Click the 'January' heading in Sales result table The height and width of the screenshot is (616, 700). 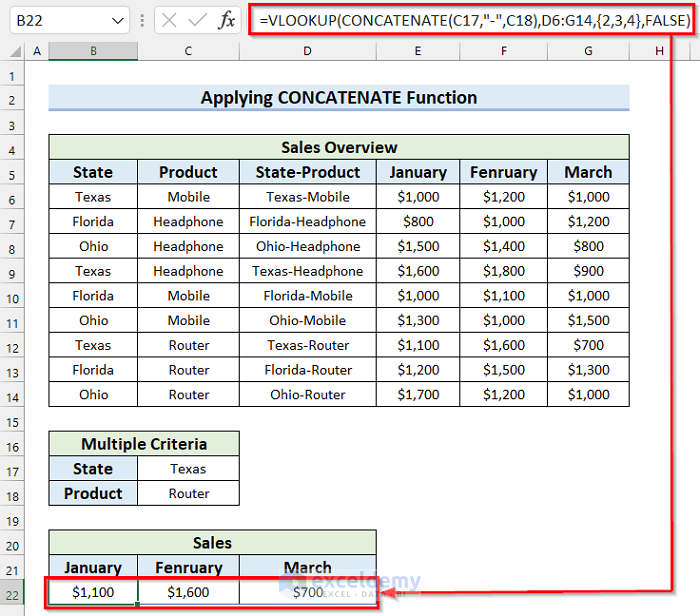click(x=93, y=567)
